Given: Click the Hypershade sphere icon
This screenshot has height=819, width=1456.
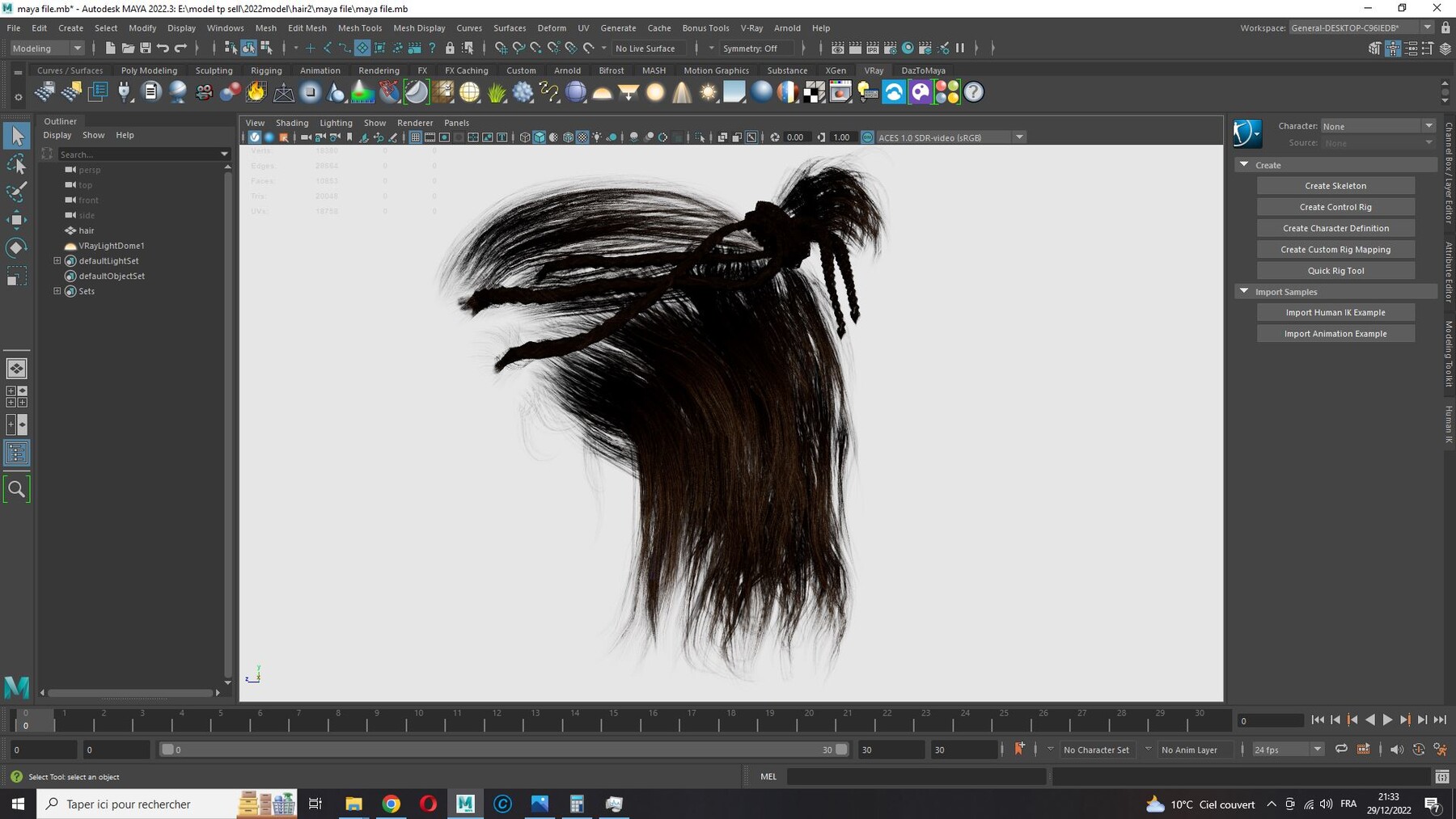Looking at the screenshot, I should click(908, 49).
